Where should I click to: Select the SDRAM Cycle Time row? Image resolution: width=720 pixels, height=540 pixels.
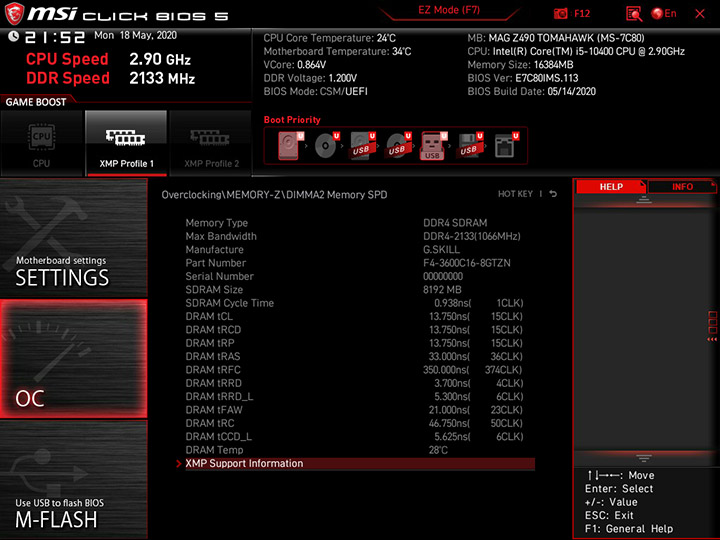(360, 303)
